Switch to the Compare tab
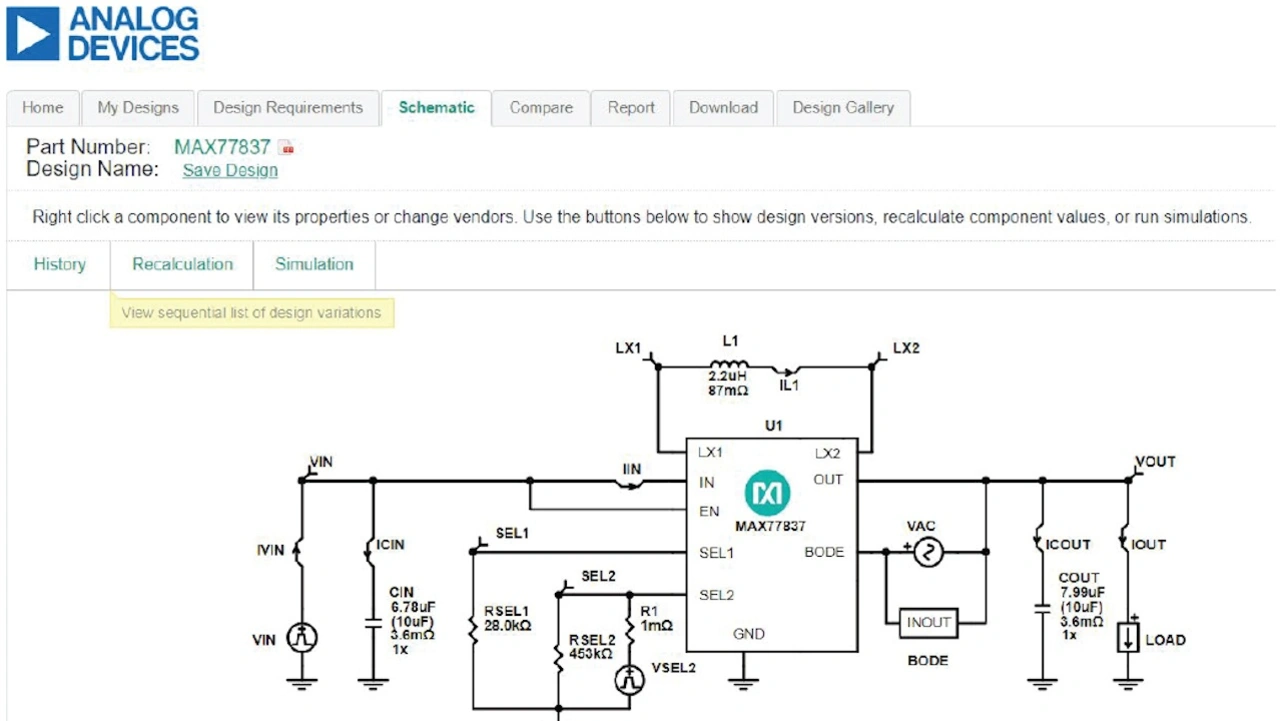This screenshot has width=1280, height=721. (541, 108)
